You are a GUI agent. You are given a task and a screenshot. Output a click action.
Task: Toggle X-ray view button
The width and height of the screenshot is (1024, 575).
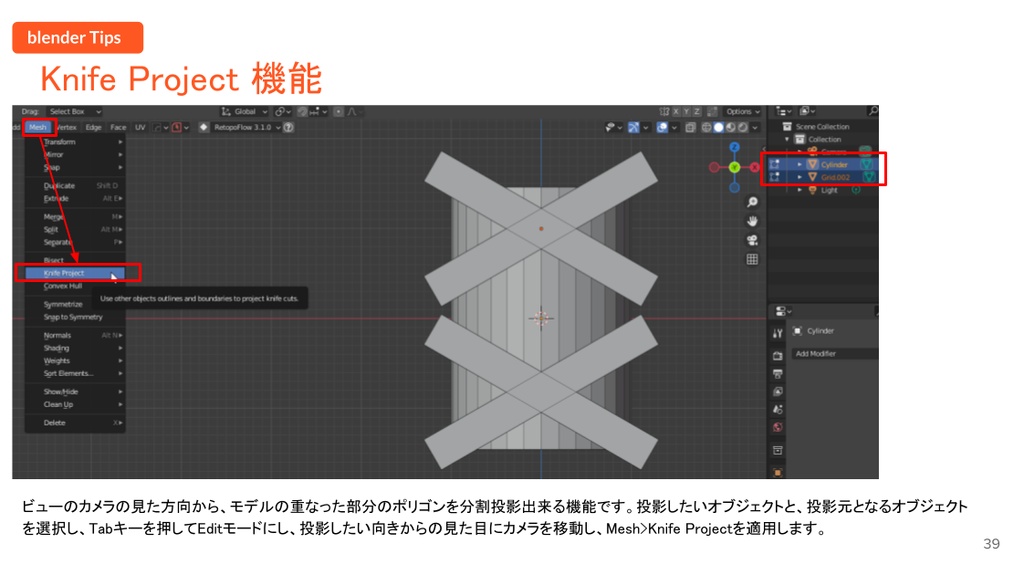click(x=690, y=127)
